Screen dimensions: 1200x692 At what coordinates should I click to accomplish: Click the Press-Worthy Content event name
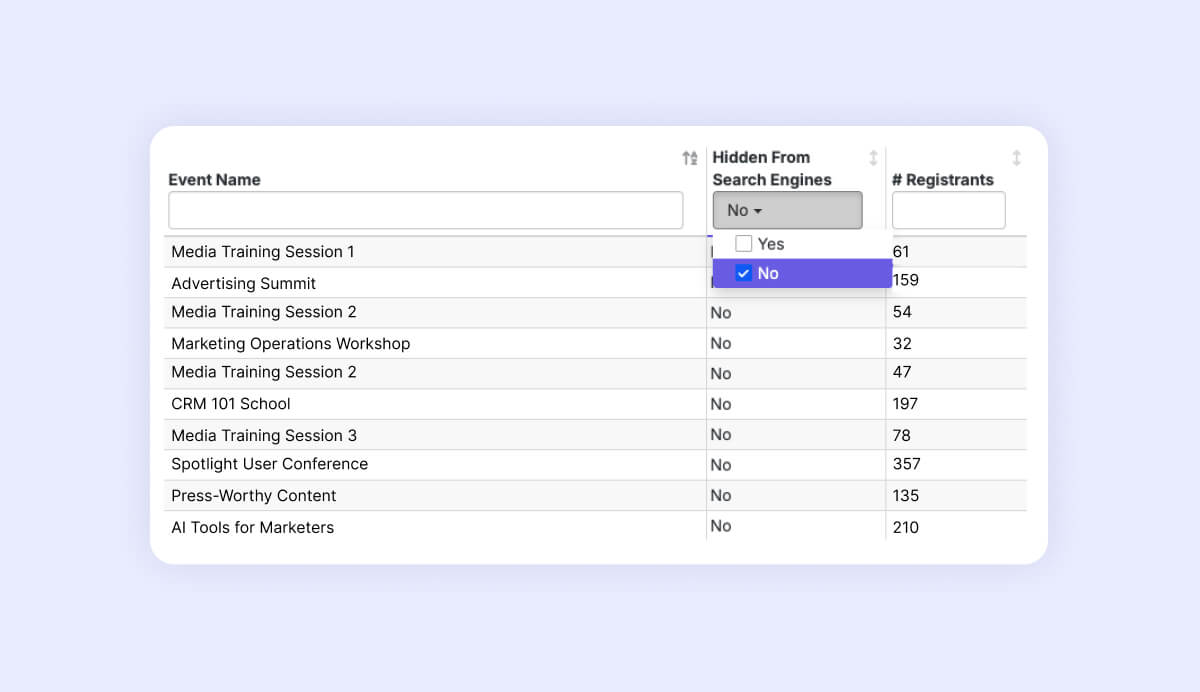(253, 496)
